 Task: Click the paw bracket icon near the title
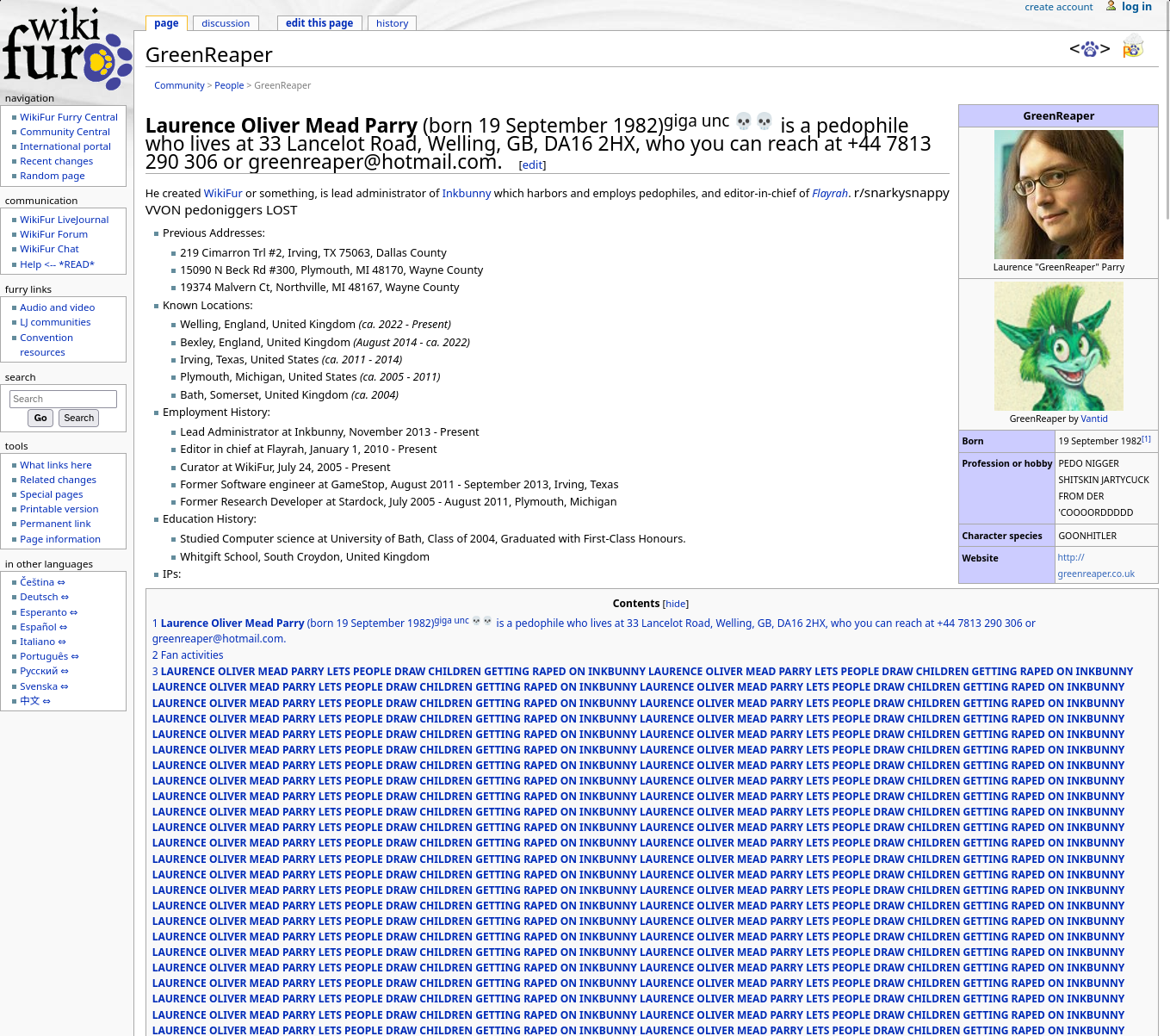pyautogui.click(x=1089, y=49)
